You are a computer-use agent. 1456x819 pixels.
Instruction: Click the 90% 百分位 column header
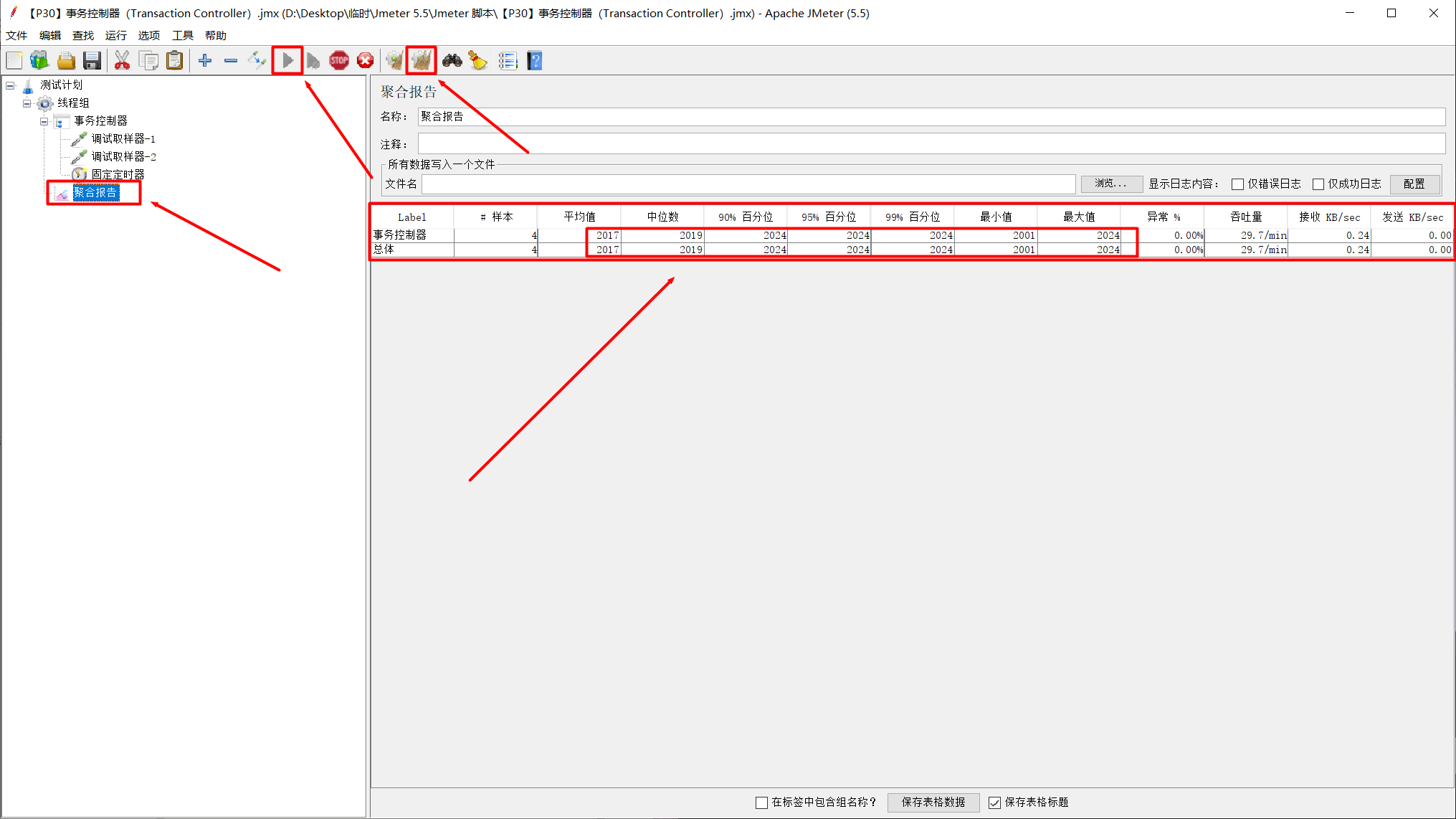click(746, 217)
